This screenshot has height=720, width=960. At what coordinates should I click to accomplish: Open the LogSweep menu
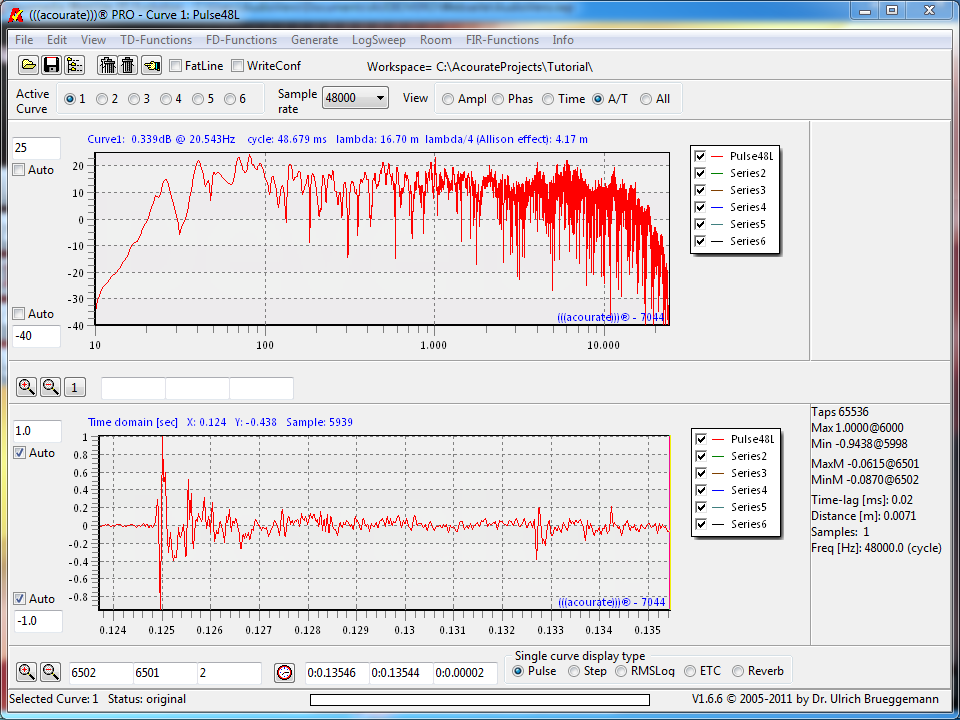(378, 40)
